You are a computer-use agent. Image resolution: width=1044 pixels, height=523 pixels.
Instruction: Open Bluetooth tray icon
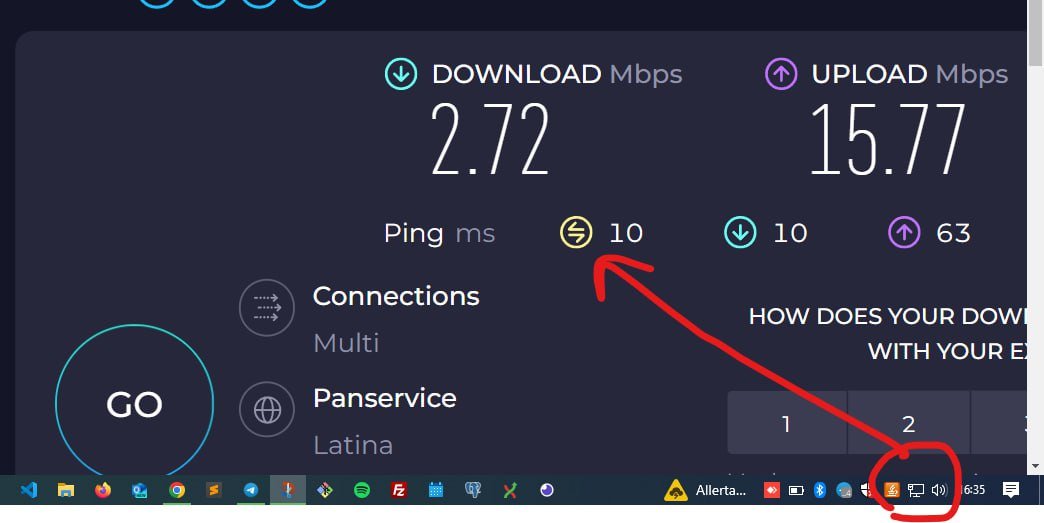point(820,490)
